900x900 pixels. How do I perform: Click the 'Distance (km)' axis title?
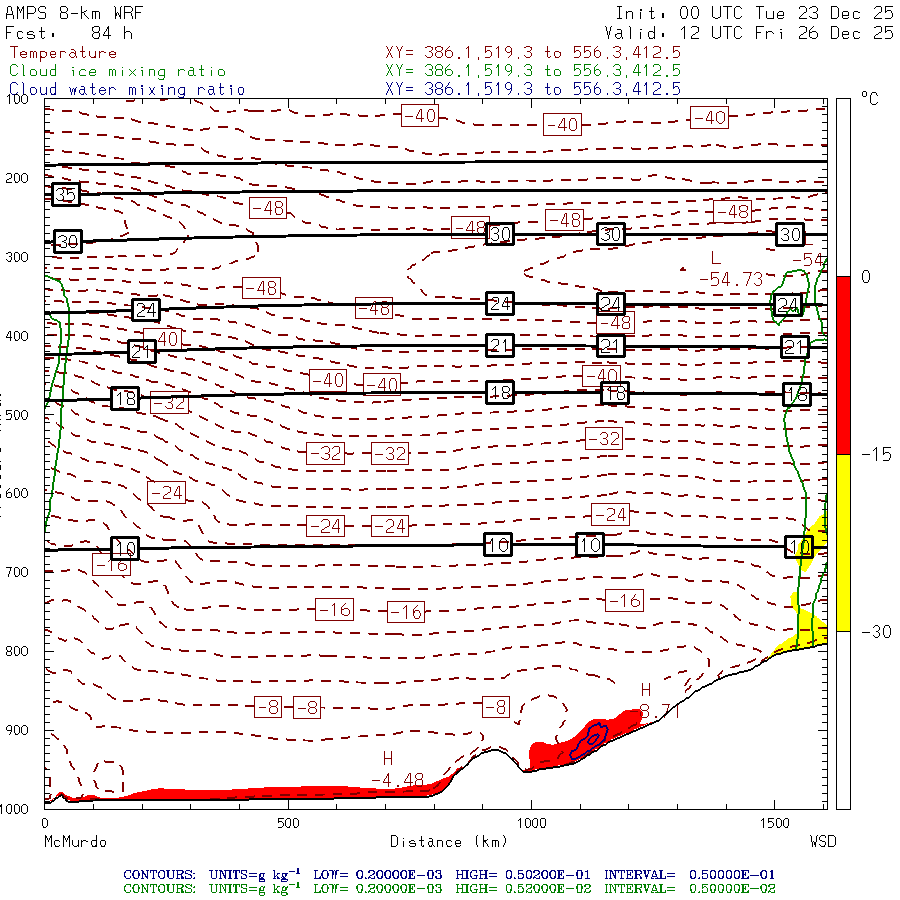pyautogui.click(x=449, y=842)
